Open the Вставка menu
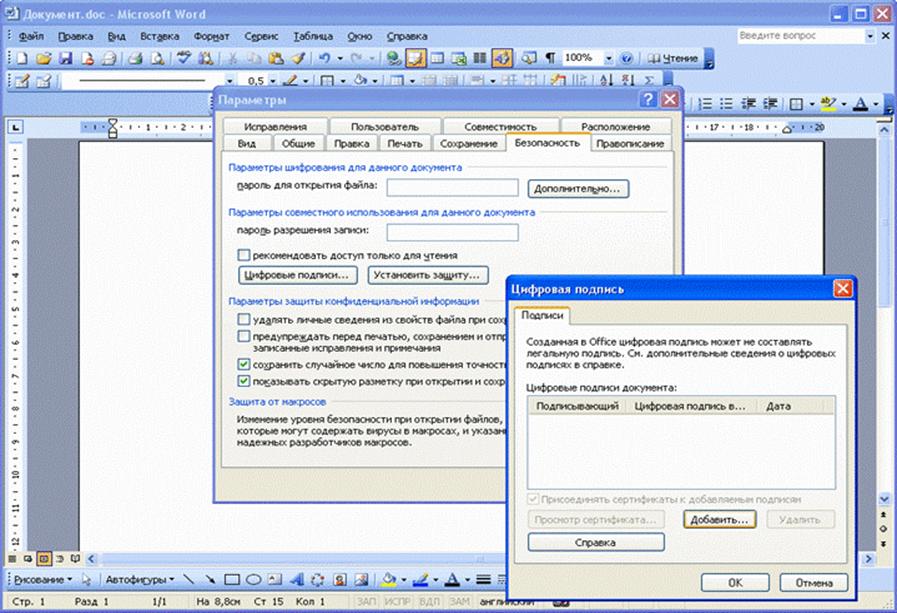This screenshot has height=613, width=897. coord(160,36)
